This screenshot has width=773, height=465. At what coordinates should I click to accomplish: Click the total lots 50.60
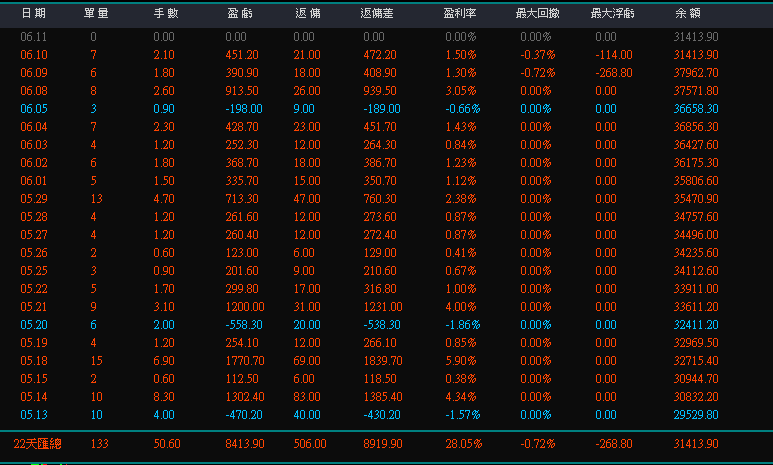(x=167, y=444)
